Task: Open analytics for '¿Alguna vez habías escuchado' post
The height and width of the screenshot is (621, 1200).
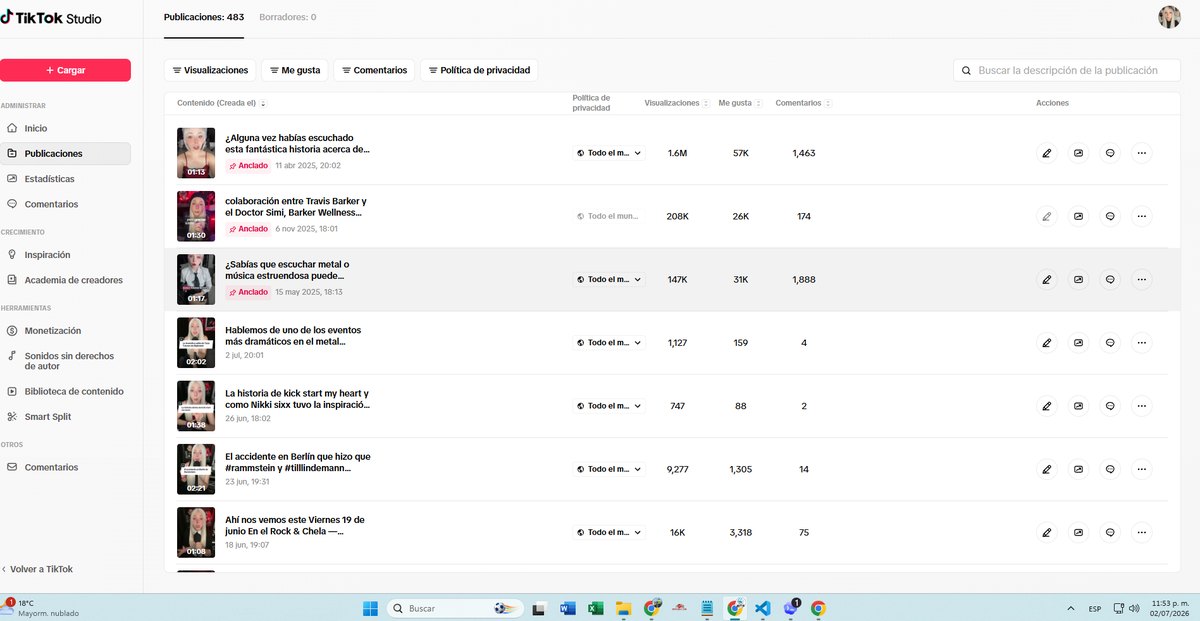Action: pyautogui.click(x=1078, y=153)
